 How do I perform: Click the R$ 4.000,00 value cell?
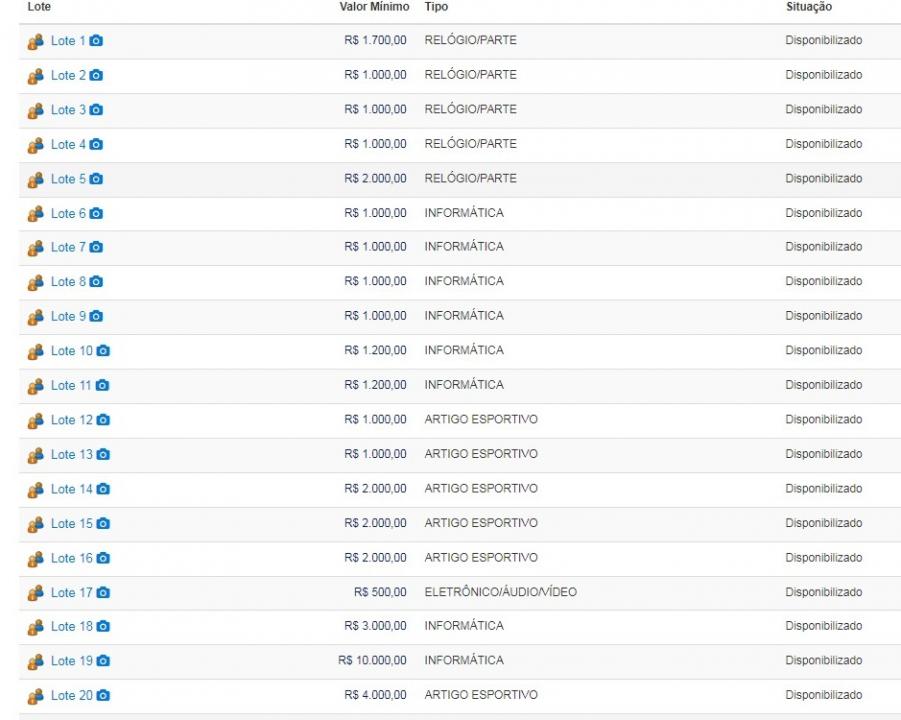click(375, 695)
